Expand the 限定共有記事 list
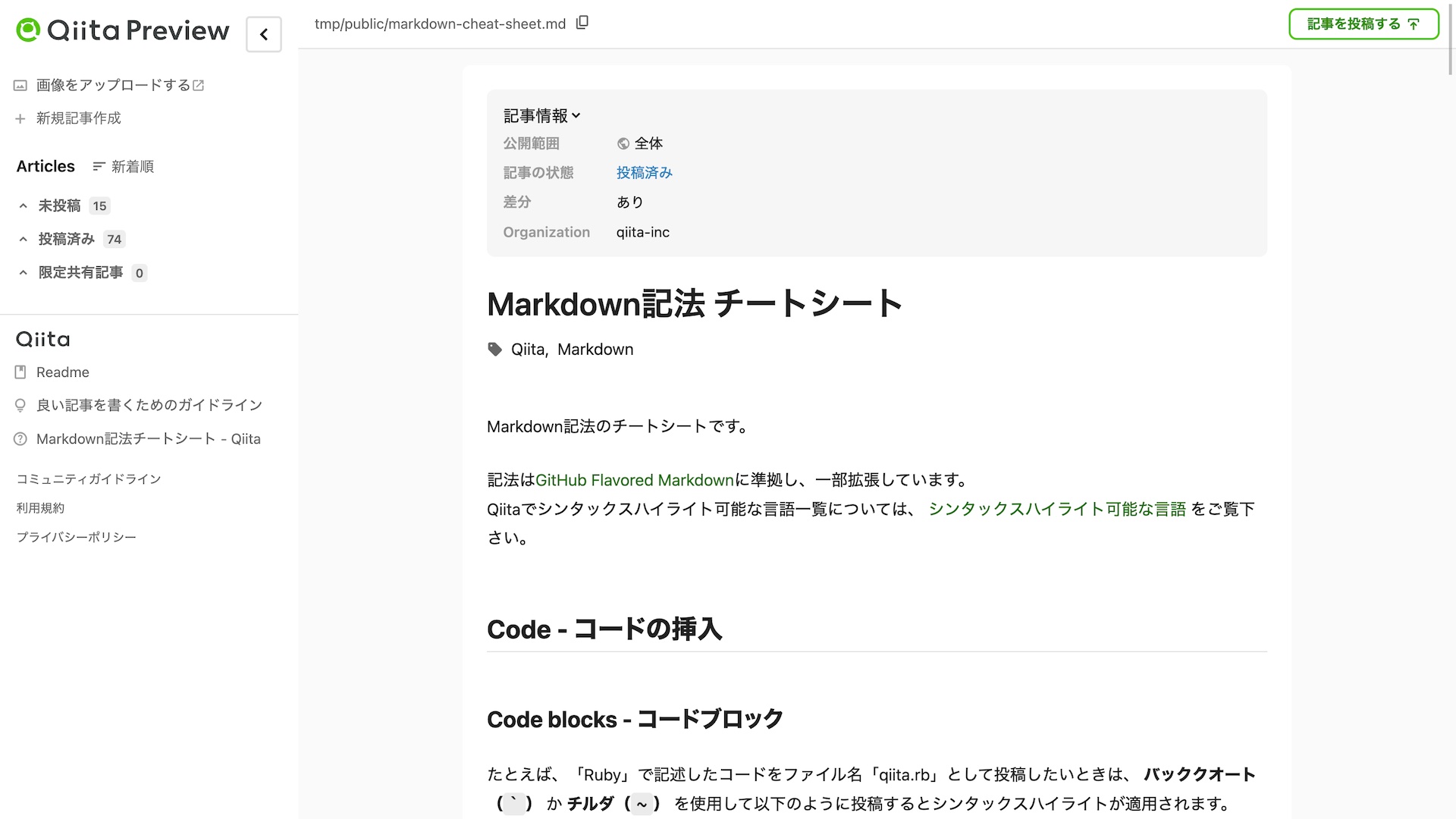This screenshot has height=819, width=1456. 24,273
